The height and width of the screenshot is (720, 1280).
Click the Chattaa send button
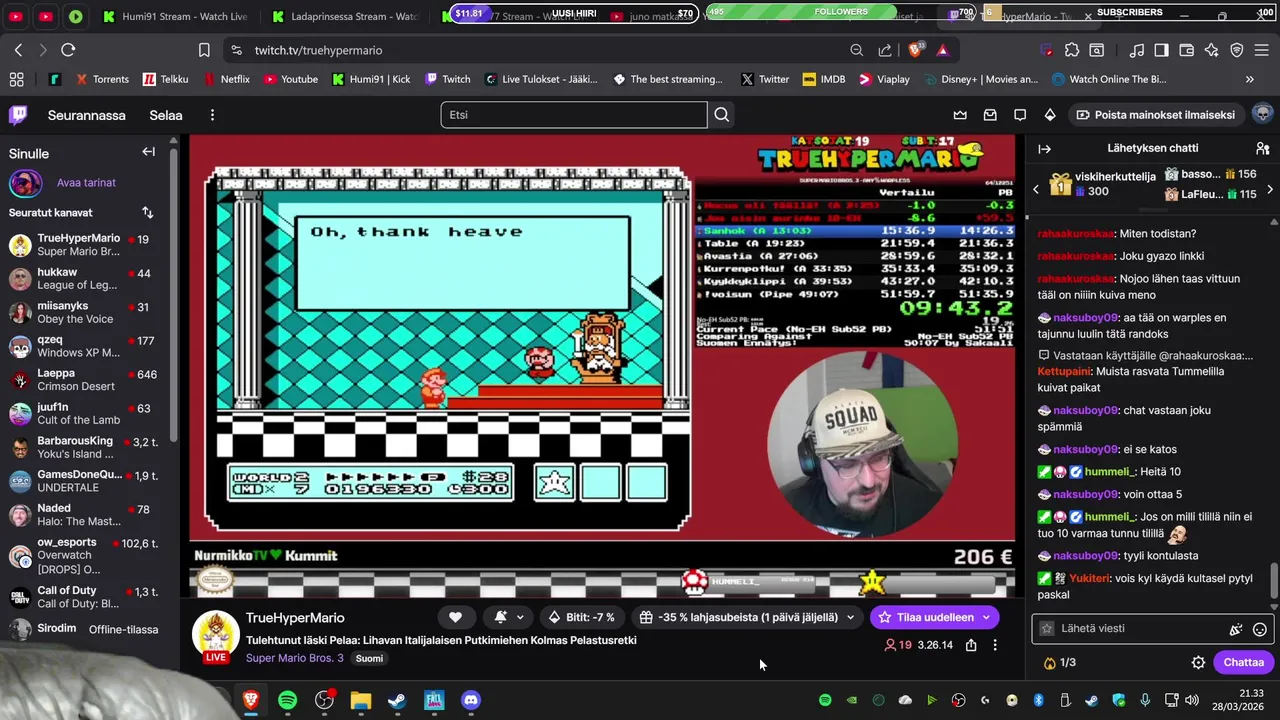click(x=1243, y=662)
